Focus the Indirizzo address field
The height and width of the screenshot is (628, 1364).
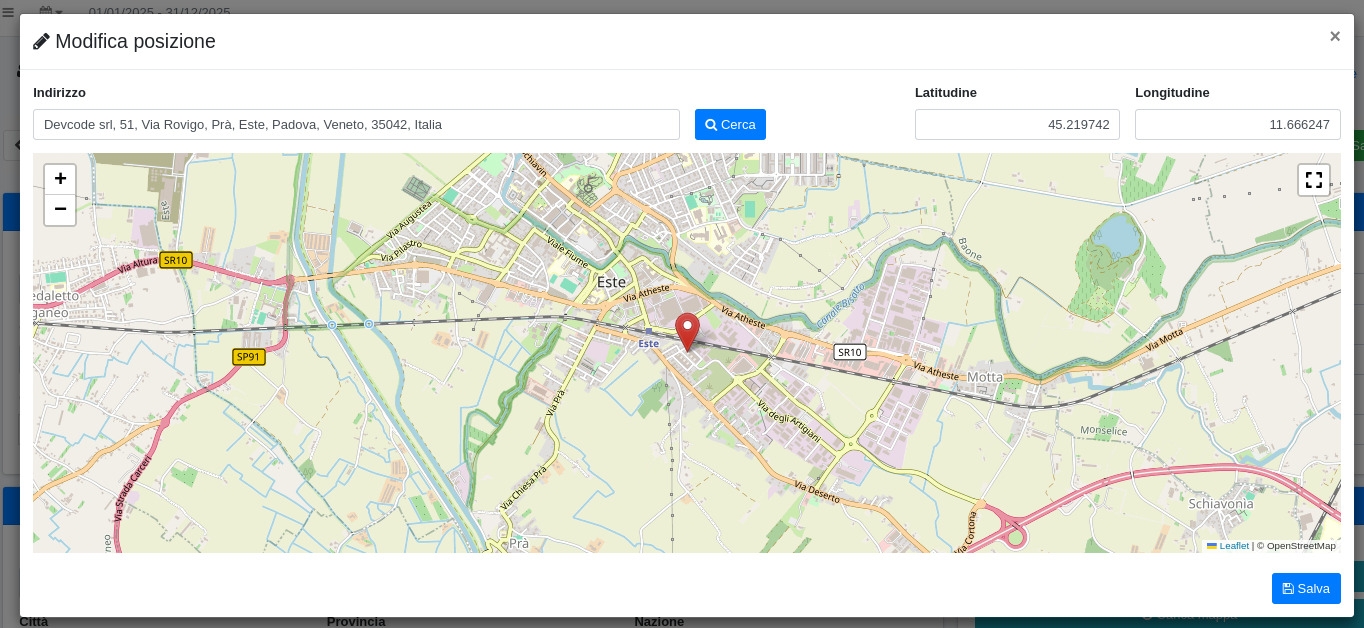click(x=356, y=125)
